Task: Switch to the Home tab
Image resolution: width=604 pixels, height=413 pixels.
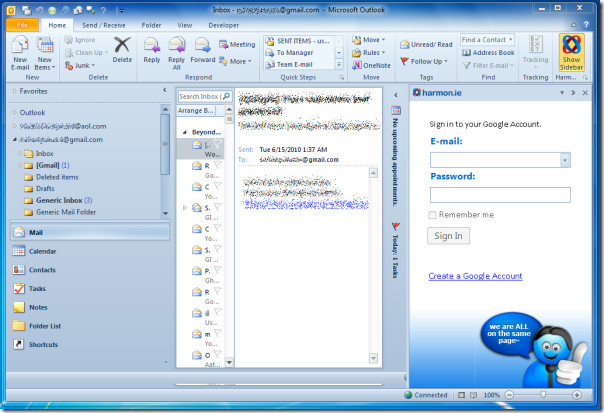Action: (x=57, y=25)
